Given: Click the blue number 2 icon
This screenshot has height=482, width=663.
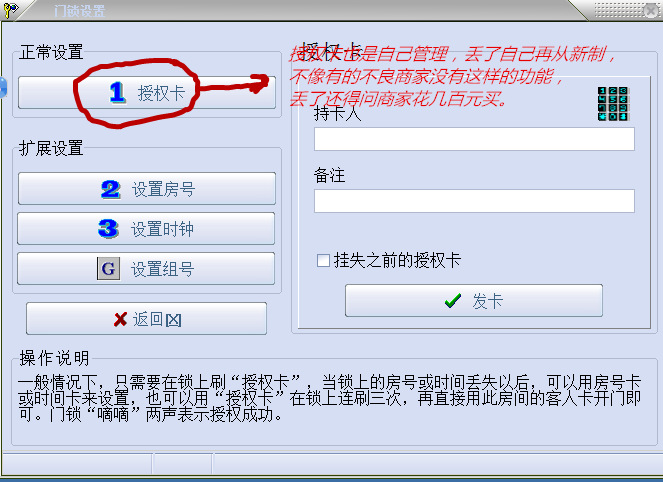Looking at the screenshot, I should 111,189.
